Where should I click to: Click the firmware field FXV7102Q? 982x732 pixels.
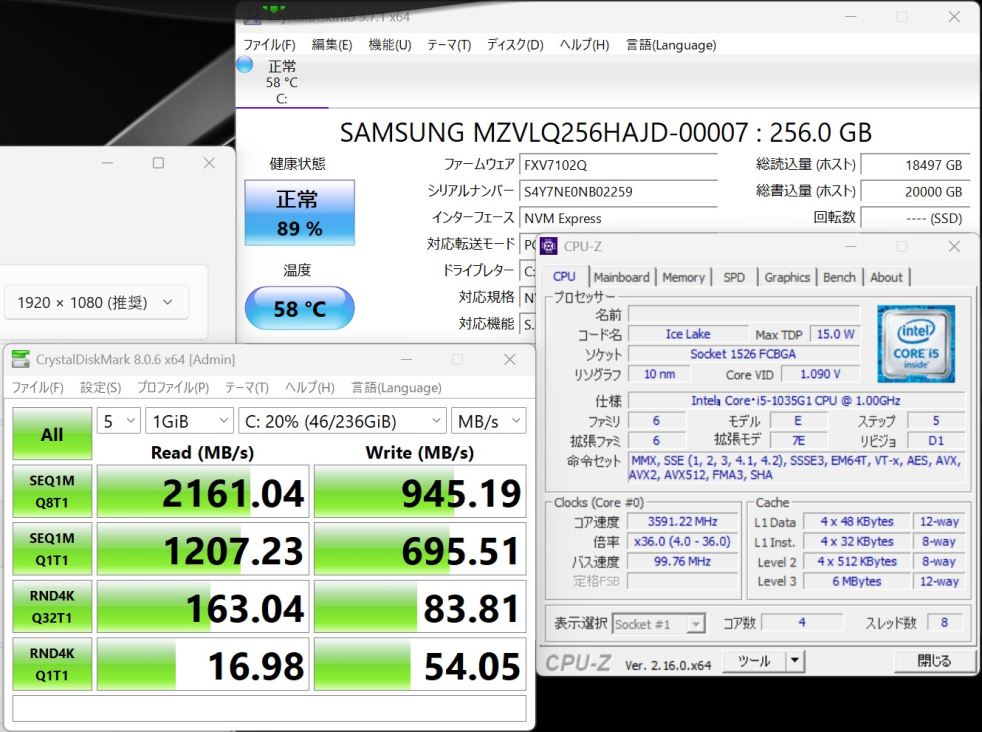[x=618, y=165]
